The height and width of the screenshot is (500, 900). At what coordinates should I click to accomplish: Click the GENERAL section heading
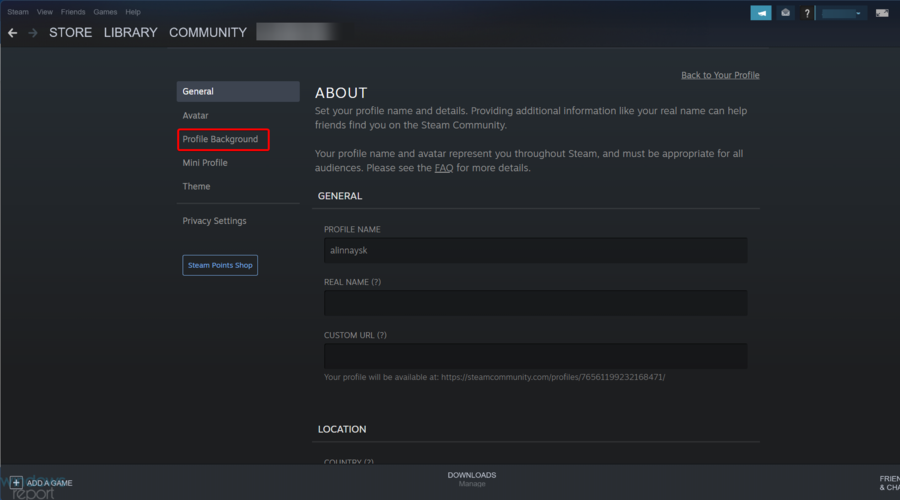[340, 196]
